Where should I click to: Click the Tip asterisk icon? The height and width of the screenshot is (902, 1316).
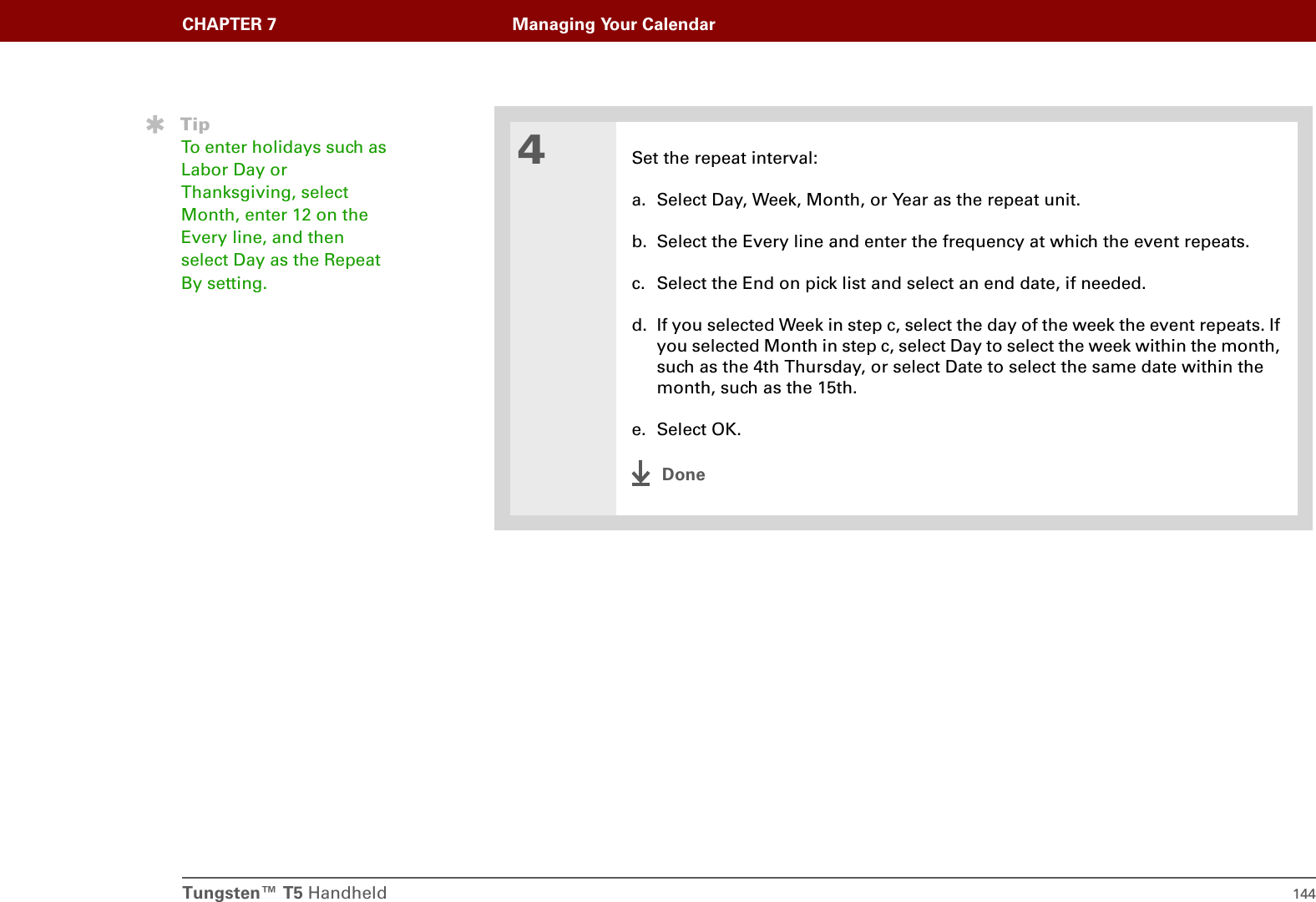[x=155, y=124]
